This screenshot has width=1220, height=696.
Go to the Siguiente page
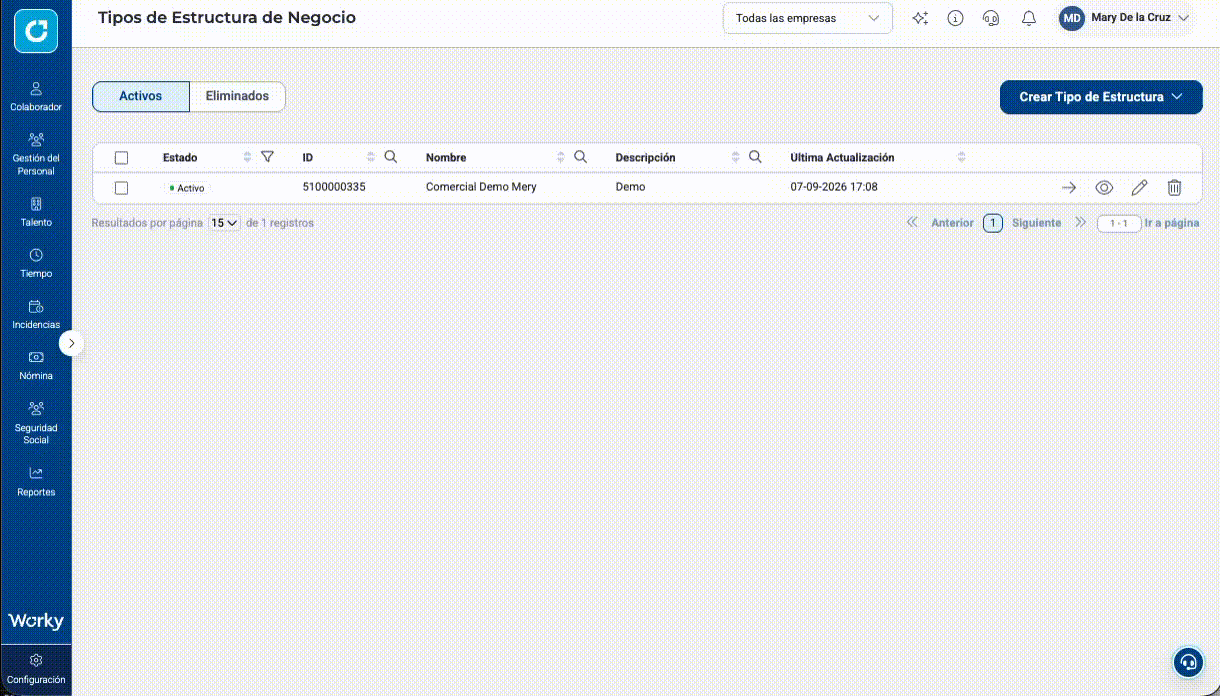click(1036, 223)
